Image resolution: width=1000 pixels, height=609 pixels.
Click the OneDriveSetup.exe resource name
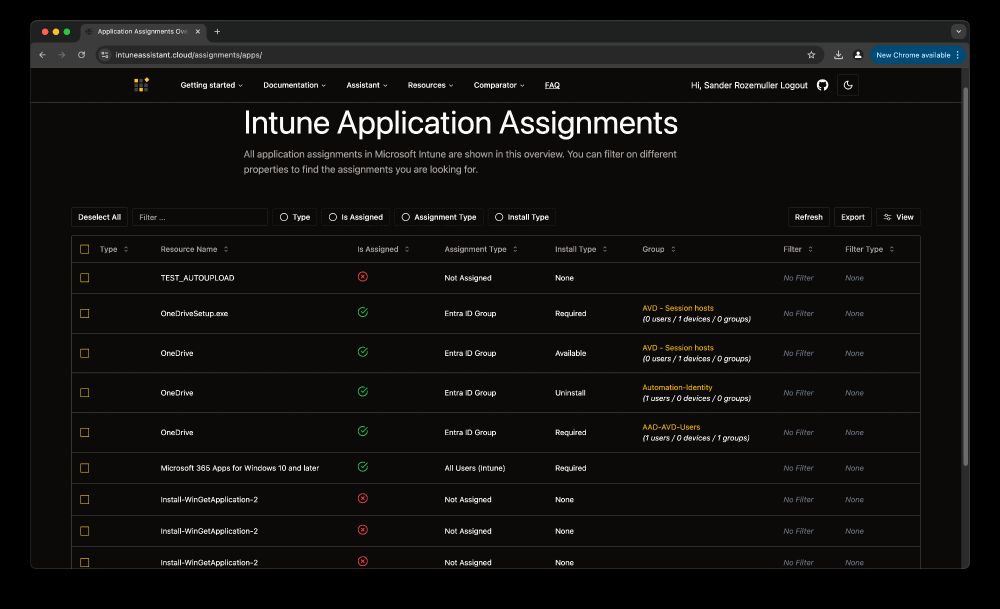tap(194, 314)
